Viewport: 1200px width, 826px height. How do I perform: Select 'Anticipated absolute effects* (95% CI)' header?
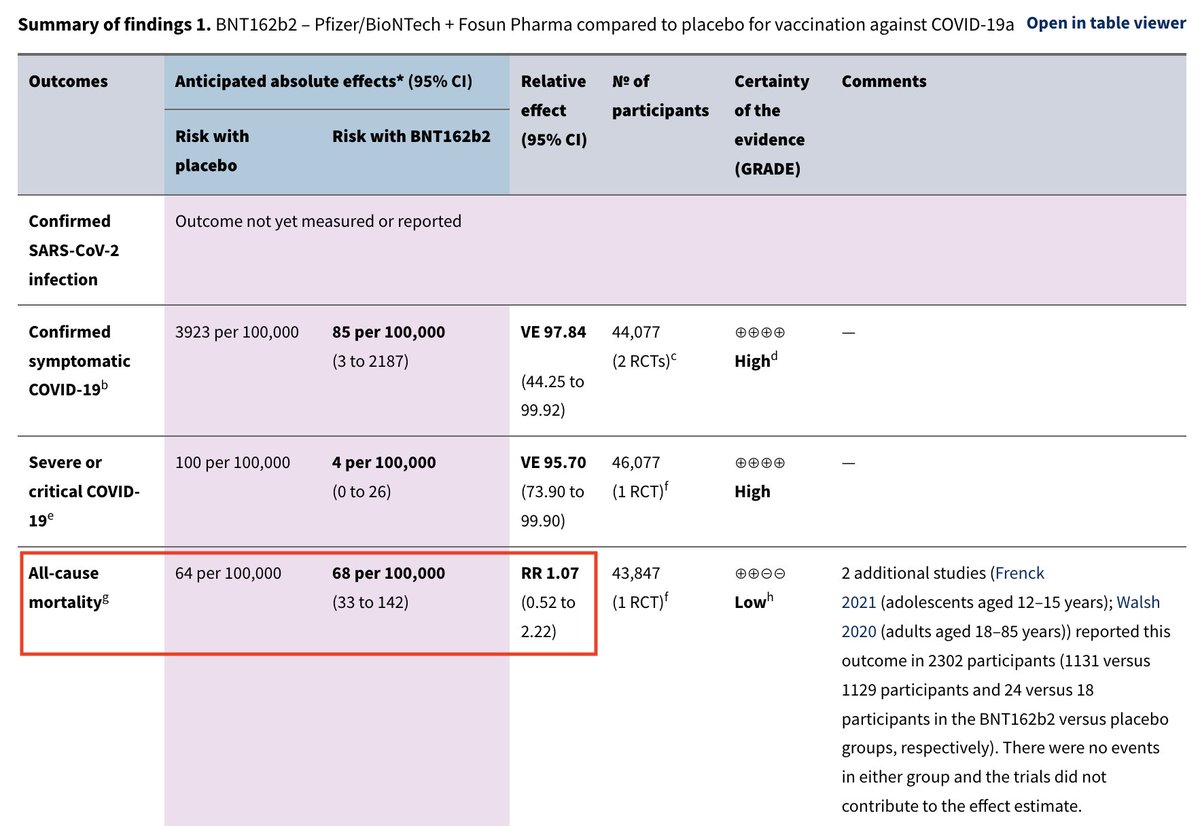[323, 82]
